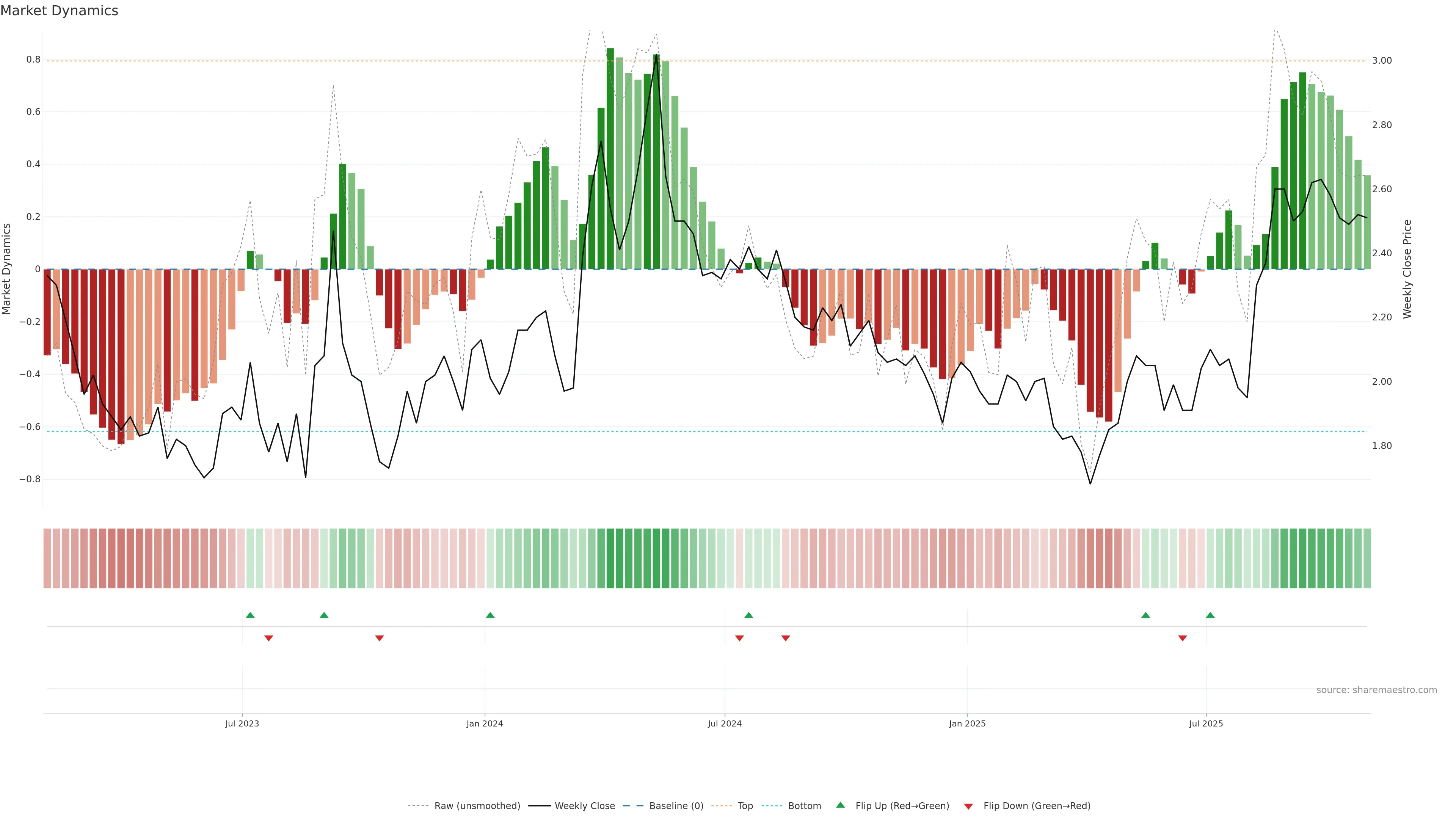The width and height of the screenshot is (1456, 819).
Task: Click the green flip-up marker at Jul 2025
Action: [1210, 615]
